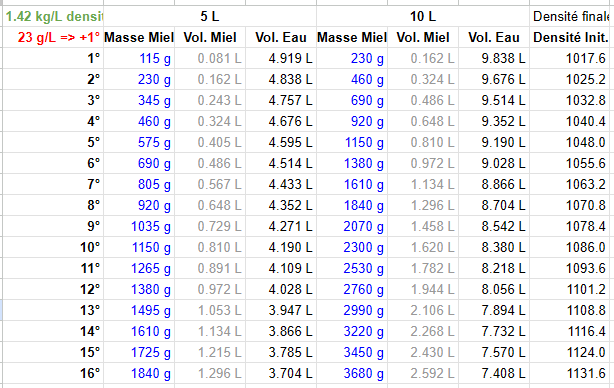
Task: Select the blue '1035 g' cell
Action: [x=139, y=226]
